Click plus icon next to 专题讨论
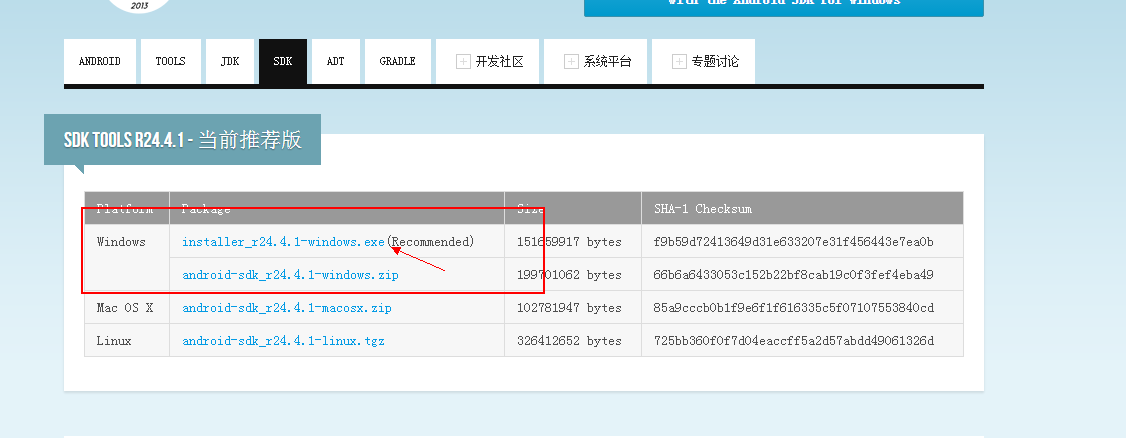This screenshot has width=1126, height=438. [x=679, y=62]
